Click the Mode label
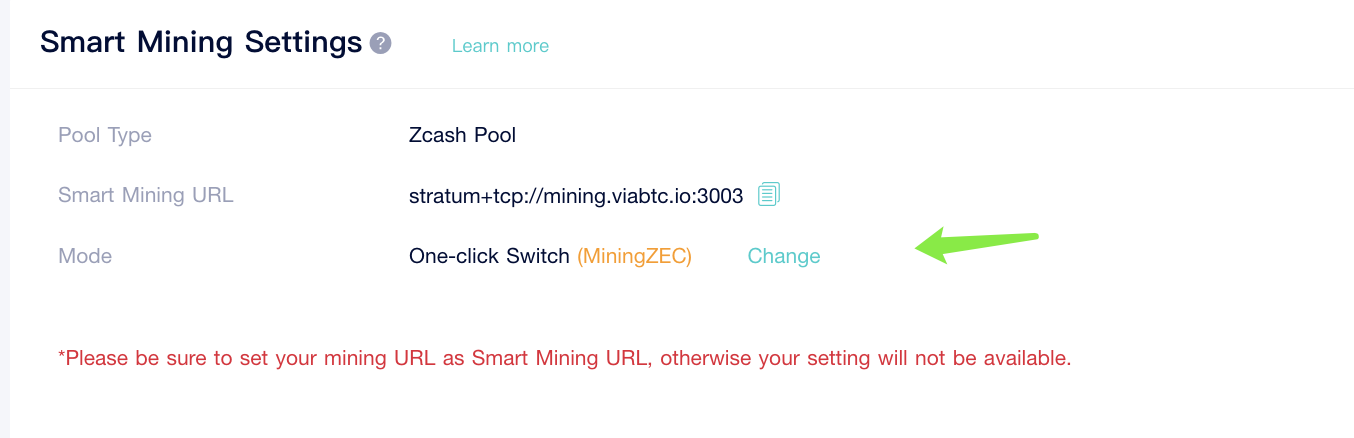The width and height of the screenshot is (1354, 438). (x=85, y=256)
